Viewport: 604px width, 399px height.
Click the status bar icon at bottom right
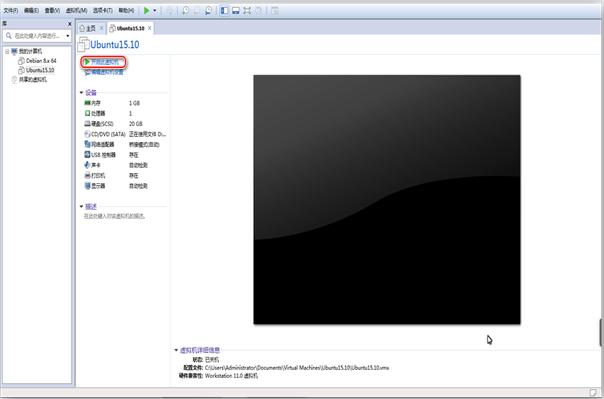coord(594,392)
